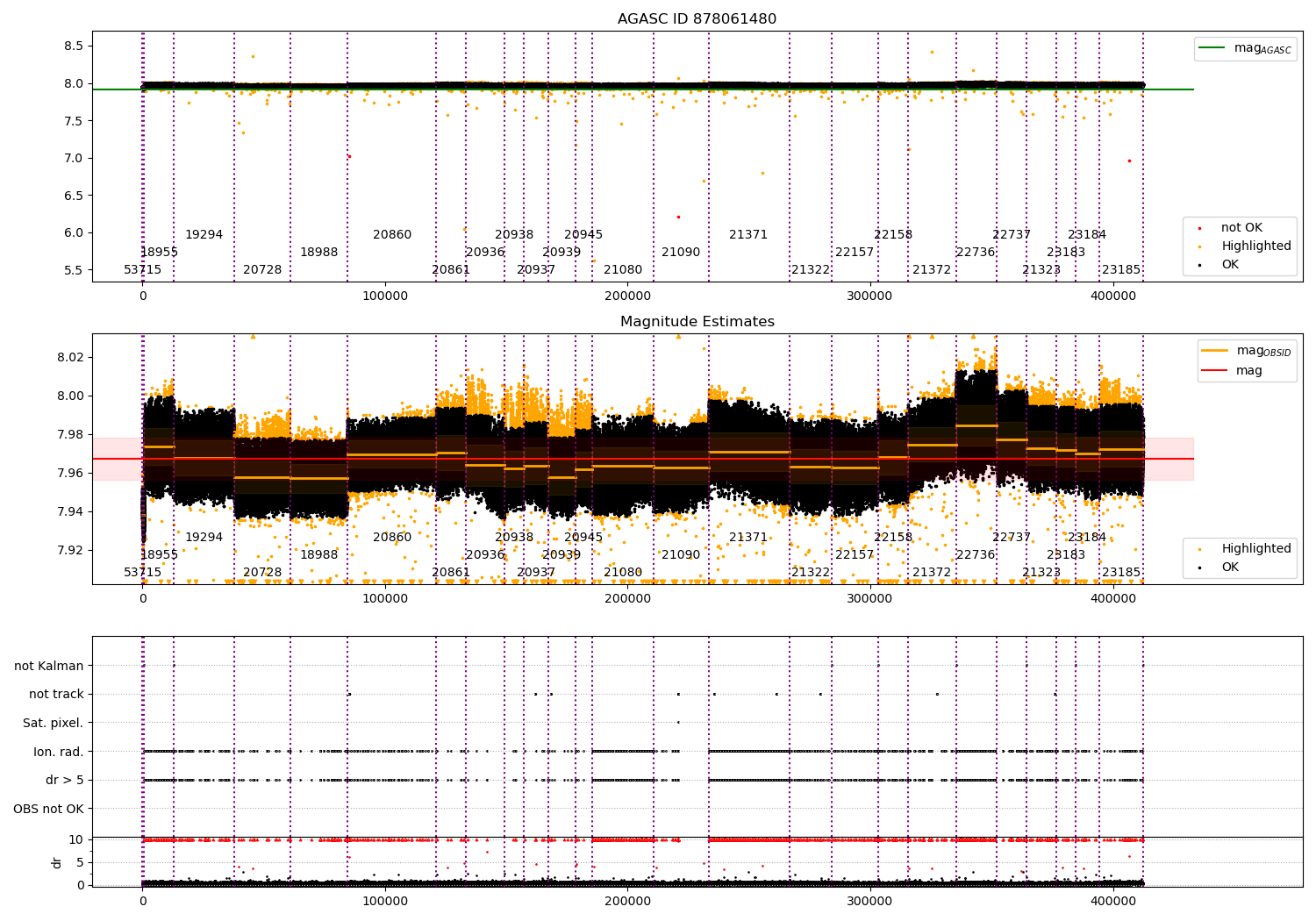Click the 'dr > 5' axis label
The height and width of the screenshot is (921, 1316).
[64, 781]
